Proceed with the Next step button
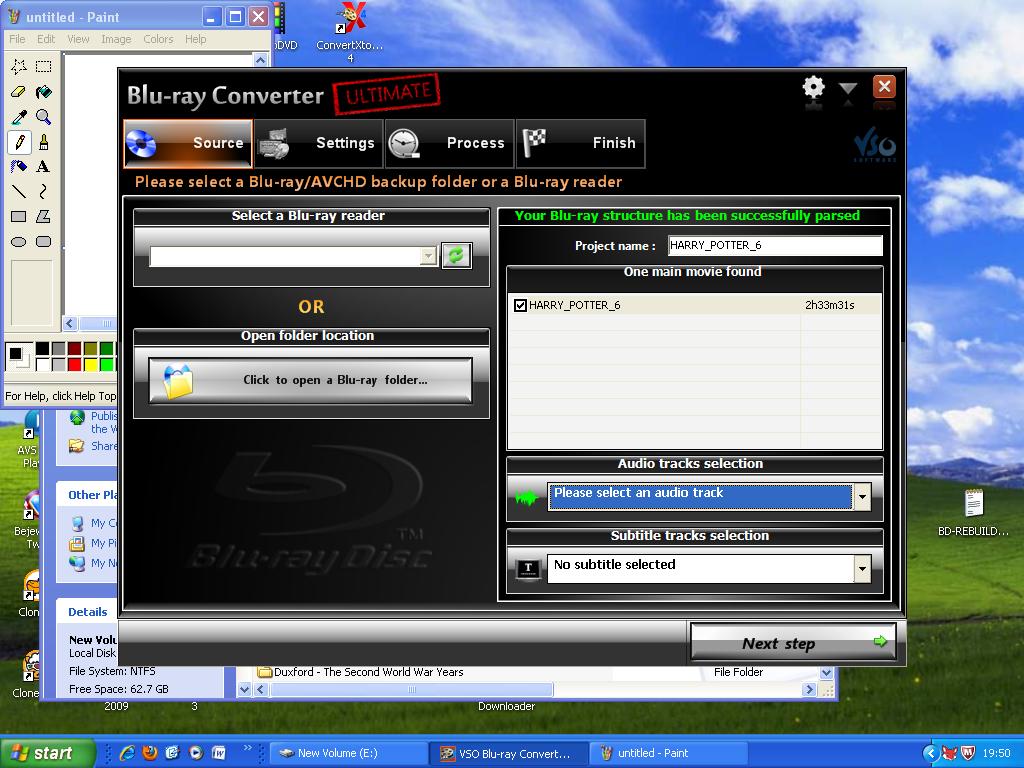The image size is (1024, 768). pos(793,642)
